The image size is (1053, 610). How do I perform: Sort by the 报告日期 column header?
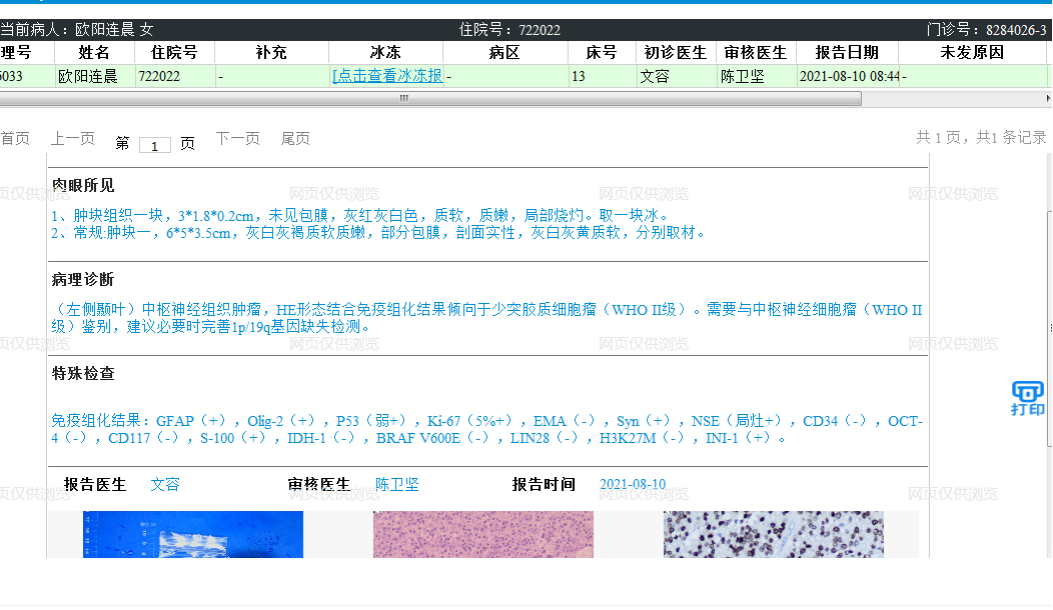(x=847, y=52)
